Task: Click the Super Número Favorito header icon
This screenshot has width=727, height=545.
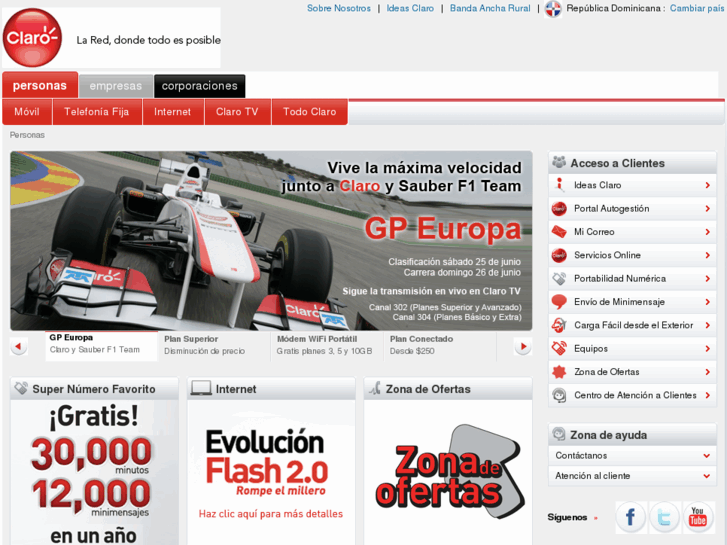Action: 21,388
